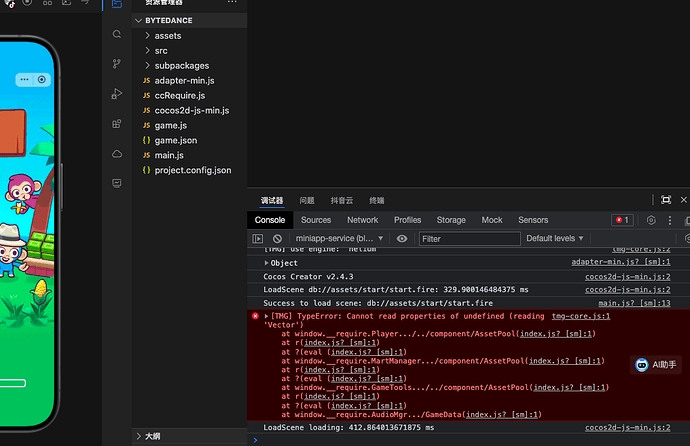Select the Network tab

[363, 220]
